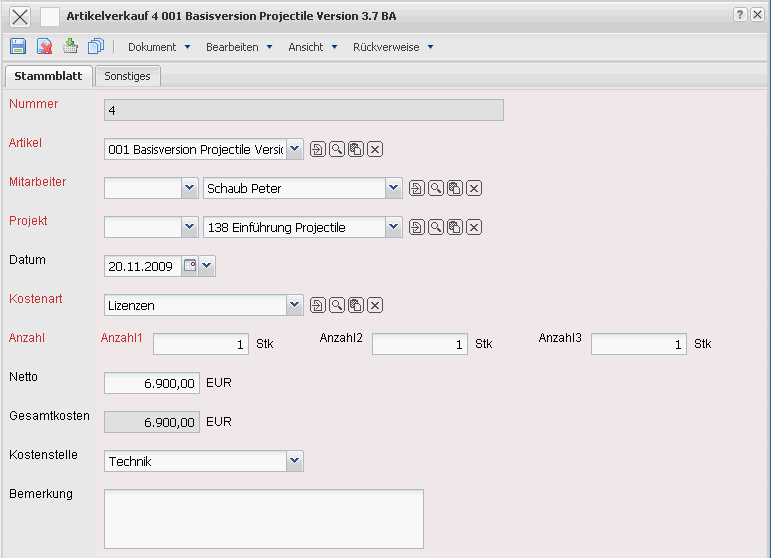Switch to the Stammblatt tab
Viewport: 771px width, 558px height.
(48, 76)
